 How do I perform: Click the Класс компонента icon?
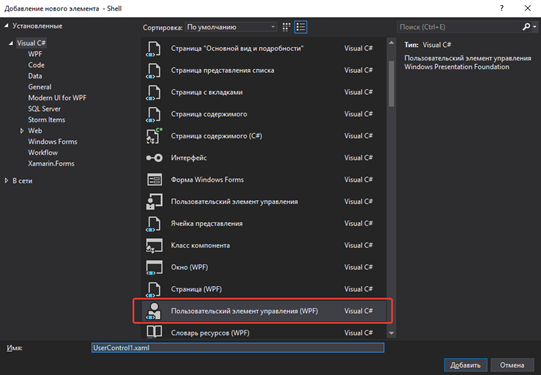tap(154, 245)
